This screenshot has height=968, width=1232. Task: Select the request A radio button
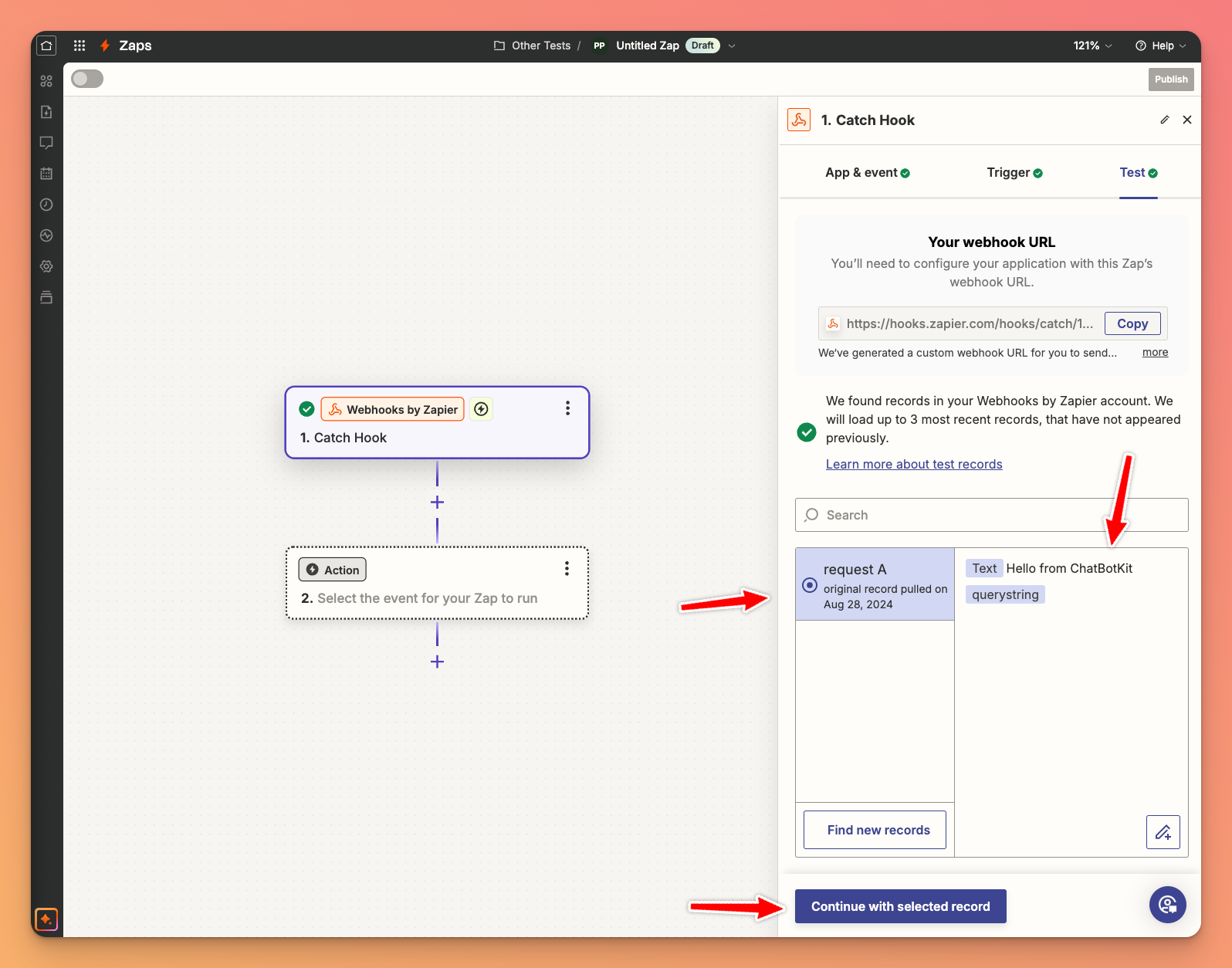[810, 585]
